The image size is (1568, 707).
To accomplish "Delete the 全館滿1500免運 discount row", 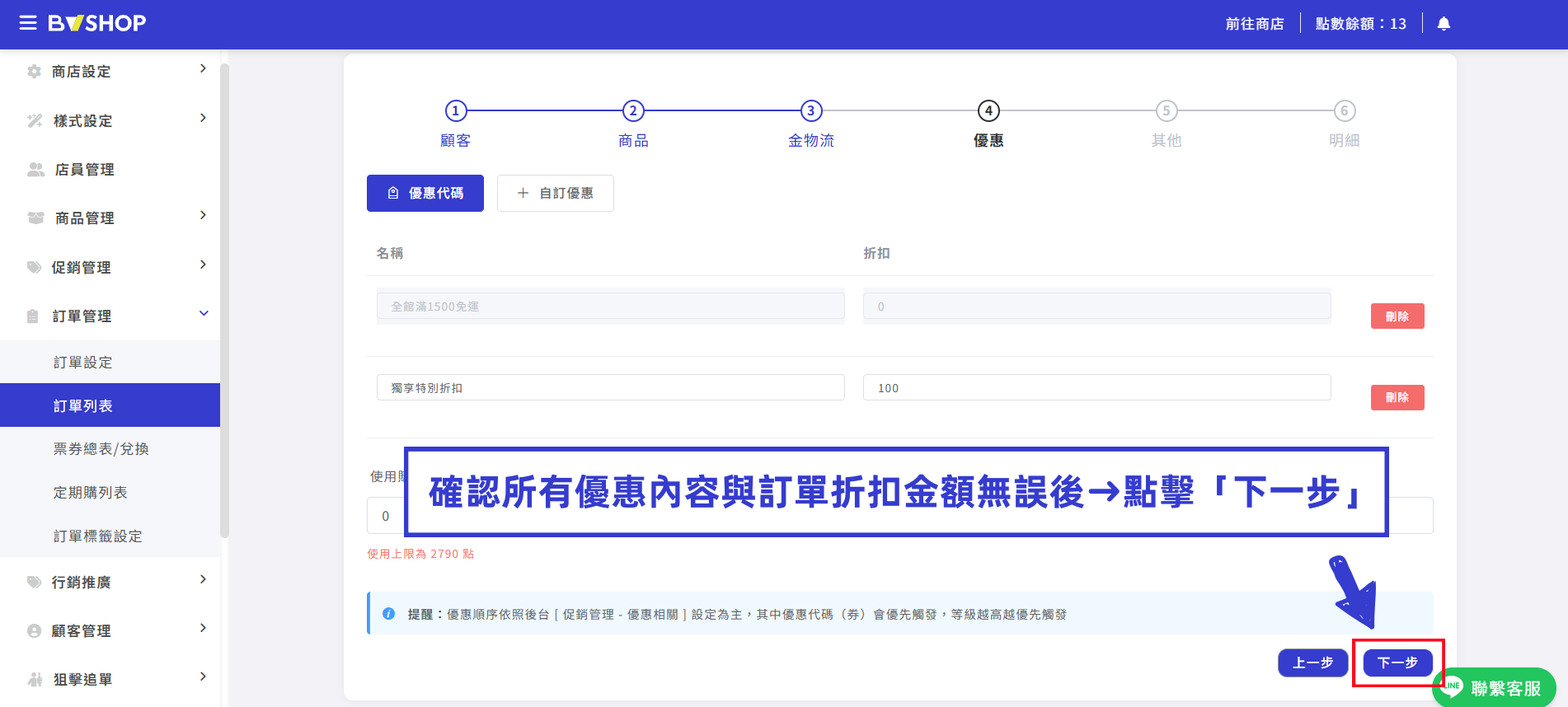I will click(1397, 316).
